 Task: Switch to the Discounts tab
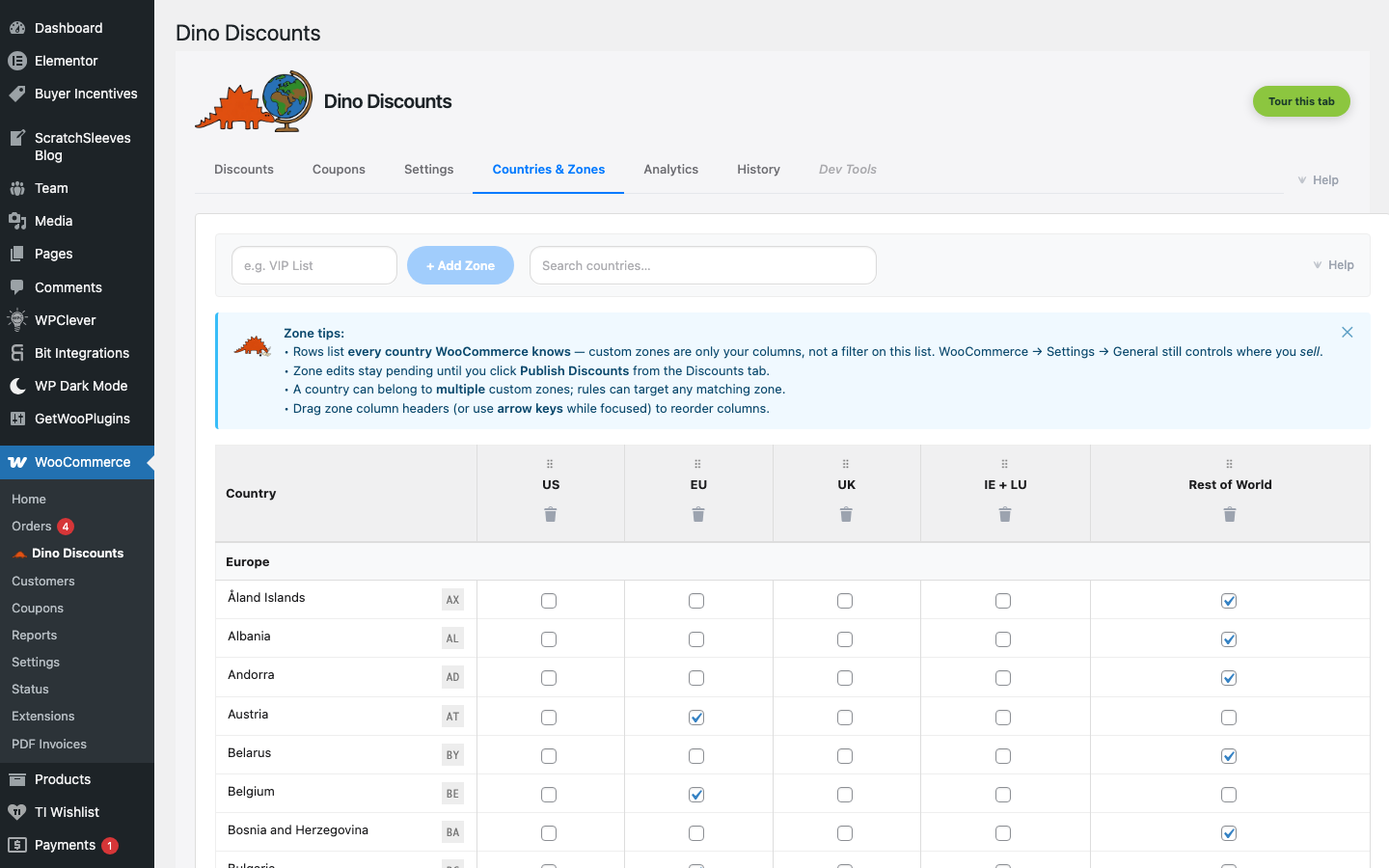click(244, 170)
